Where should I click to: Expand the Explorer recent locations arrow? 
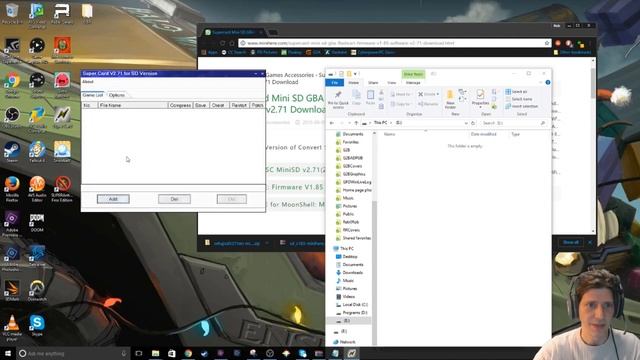point(349,123)
